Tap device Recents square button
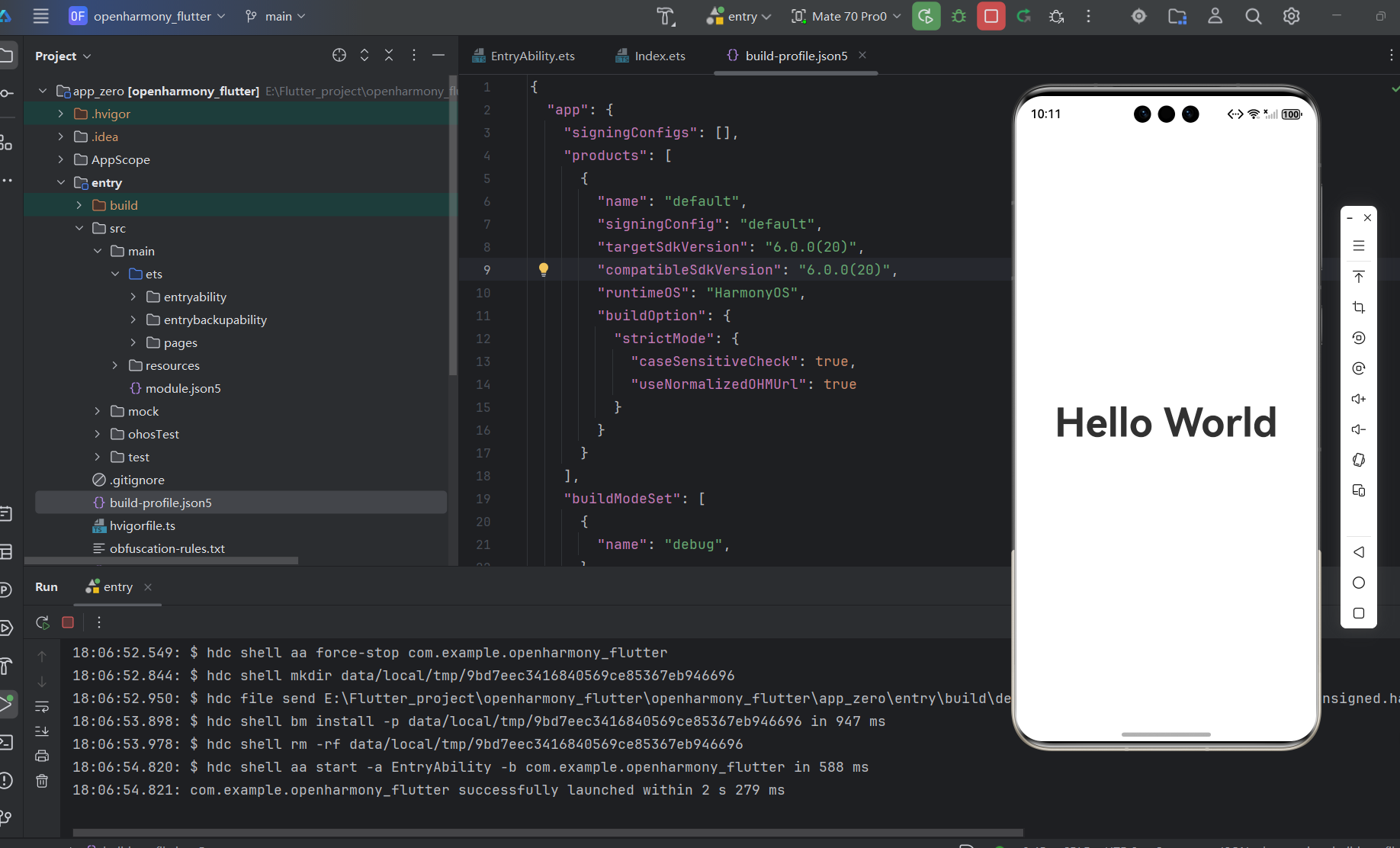This screenshot has width=1400, height=848. pyautogui.click(x=1359, y=613)
